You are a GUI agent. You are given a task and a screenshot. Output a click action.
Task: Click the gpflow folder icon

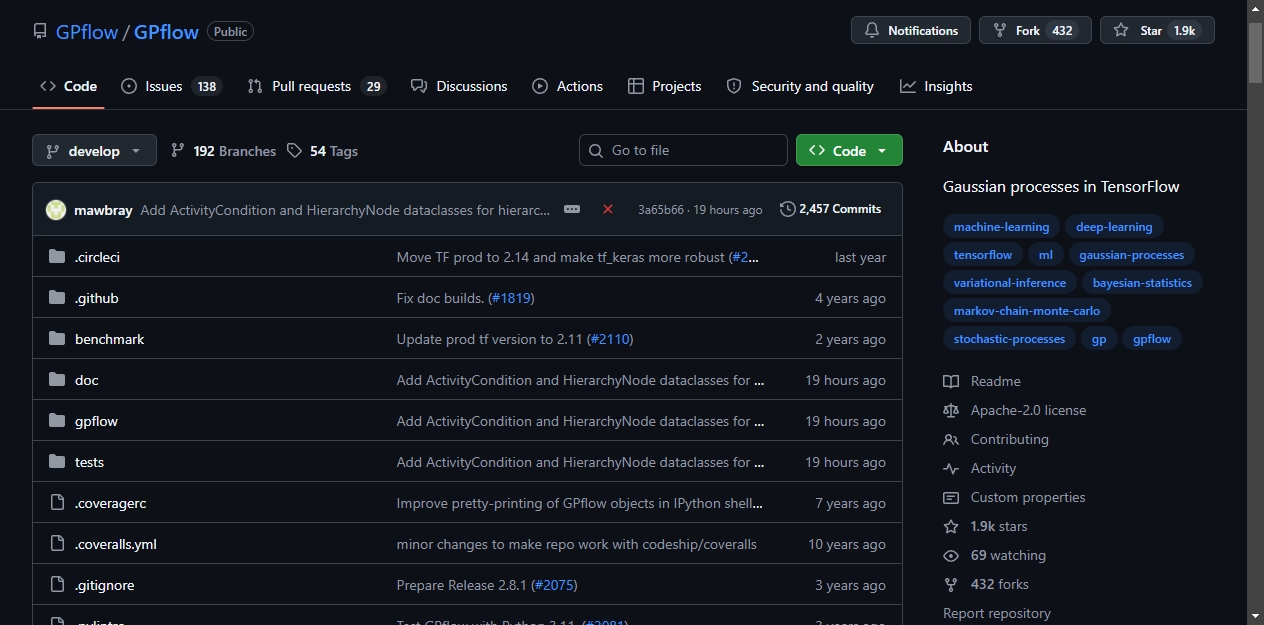pyautogui.click(x=57, y=421)
